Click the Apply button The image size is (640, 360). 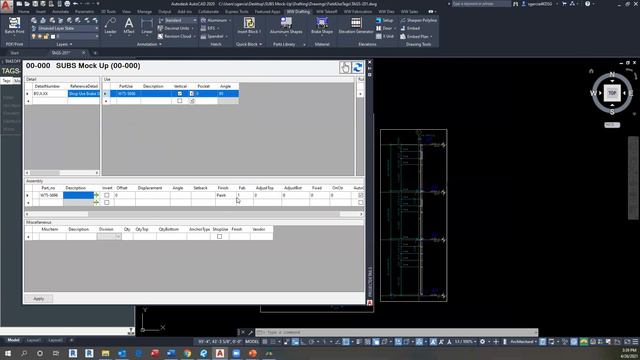pos(38,299)
